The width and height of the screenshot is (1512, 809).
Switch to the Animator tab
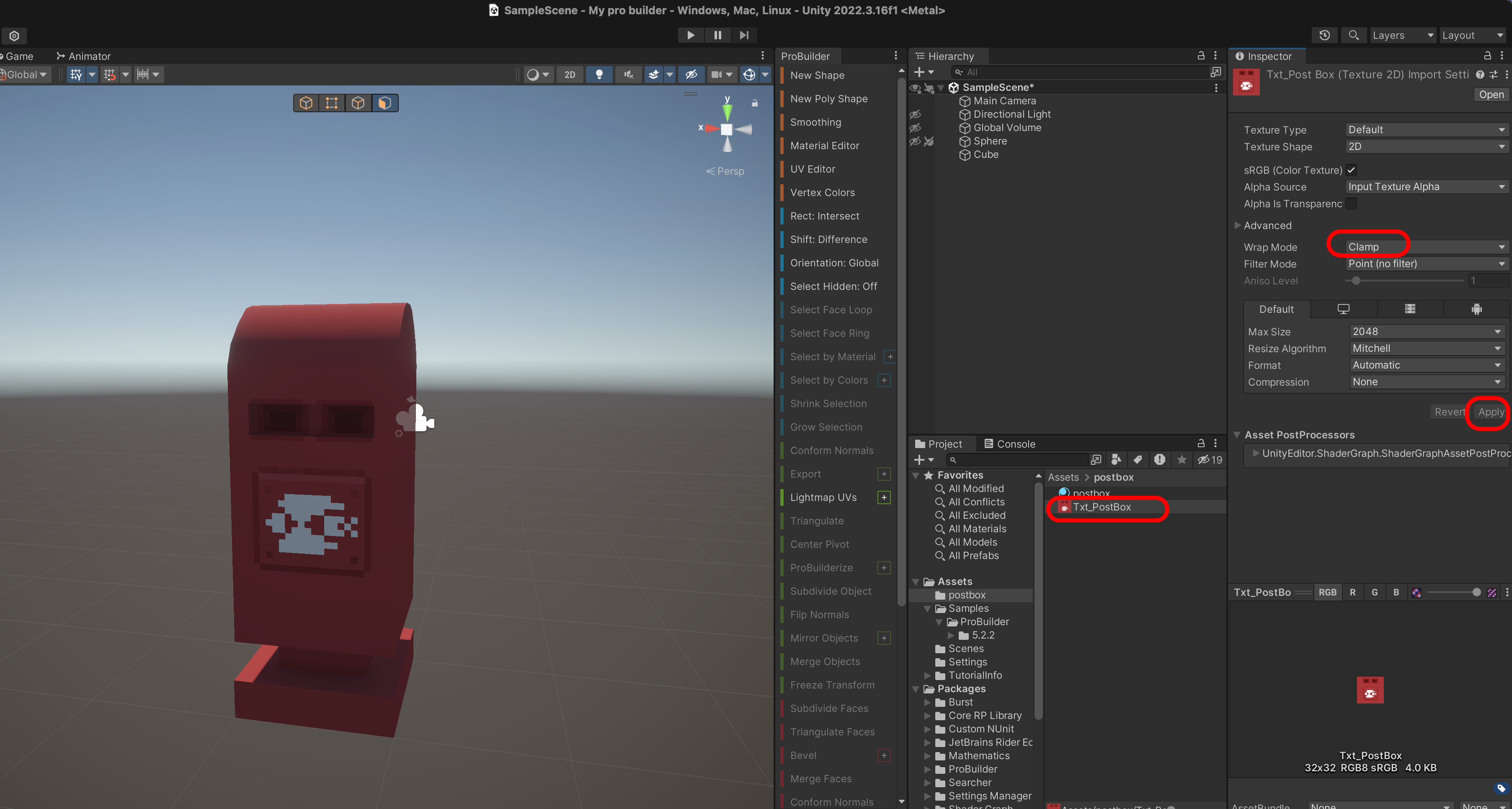(83, 56)
